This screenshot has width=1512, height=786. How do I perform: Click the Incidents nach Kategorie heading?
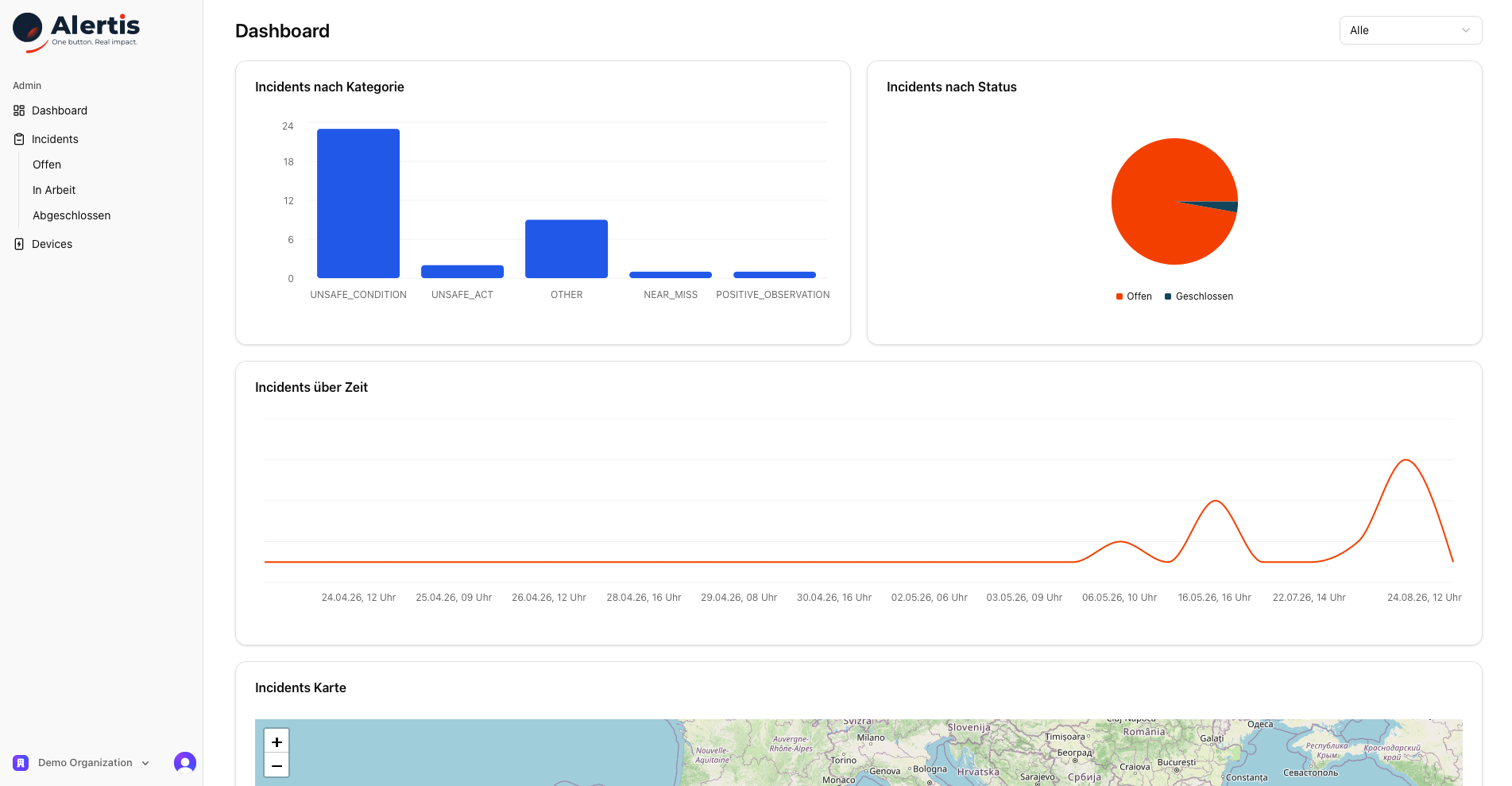[330, 87]
